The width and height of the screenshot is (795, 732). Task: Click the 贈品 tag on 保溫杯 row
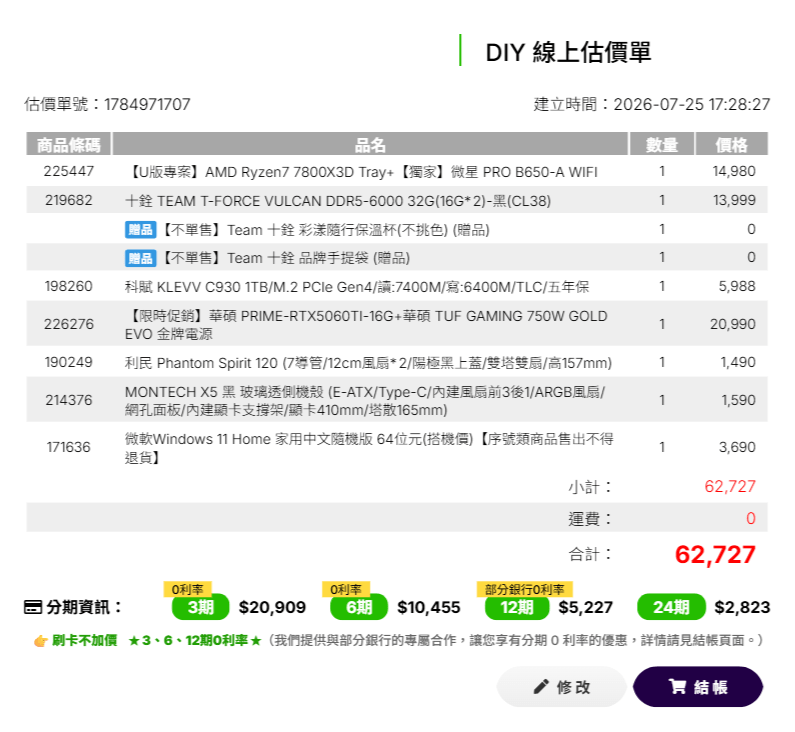pyautogui.click(x=140, y=230)
